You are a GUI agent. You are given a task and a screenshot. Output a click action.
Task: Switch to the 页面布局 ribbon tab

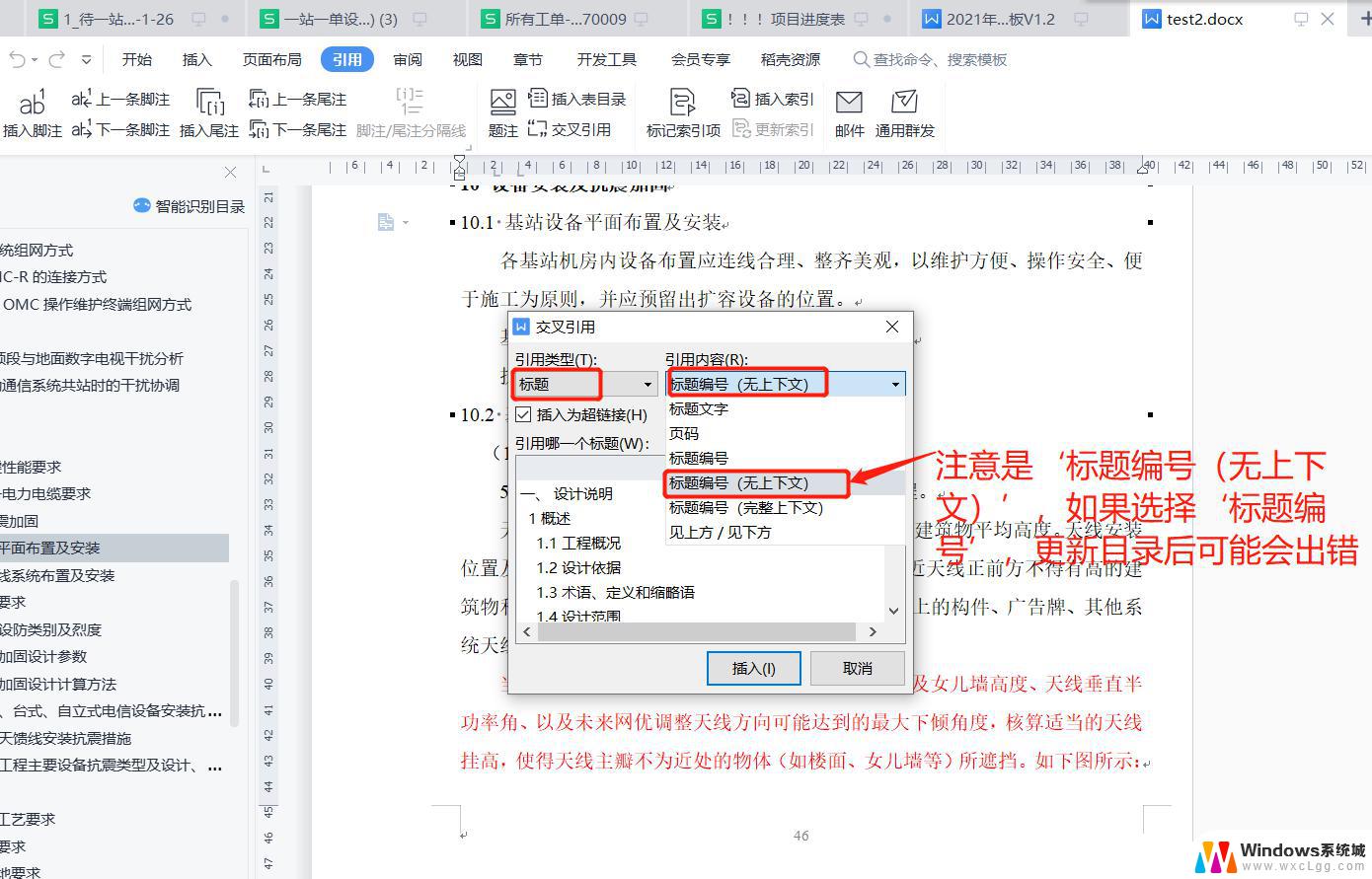272,59
